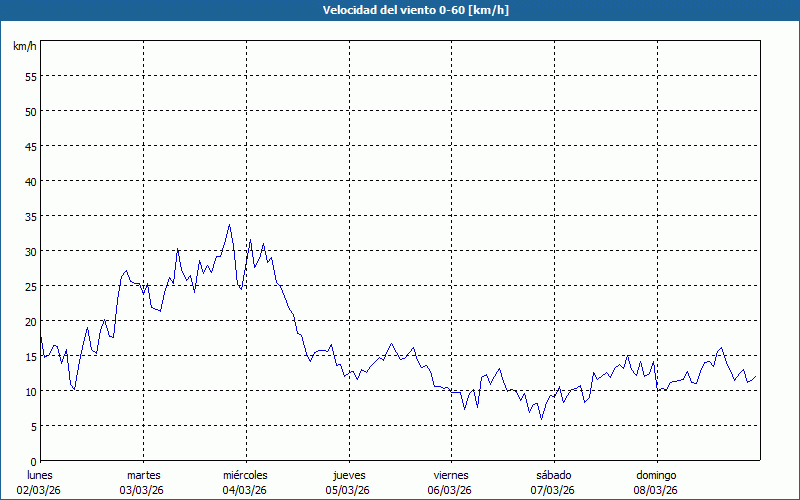Click the y-axis tick label 40
The height and width of the screenshot is (500, 800).
[x=30, y=181]
